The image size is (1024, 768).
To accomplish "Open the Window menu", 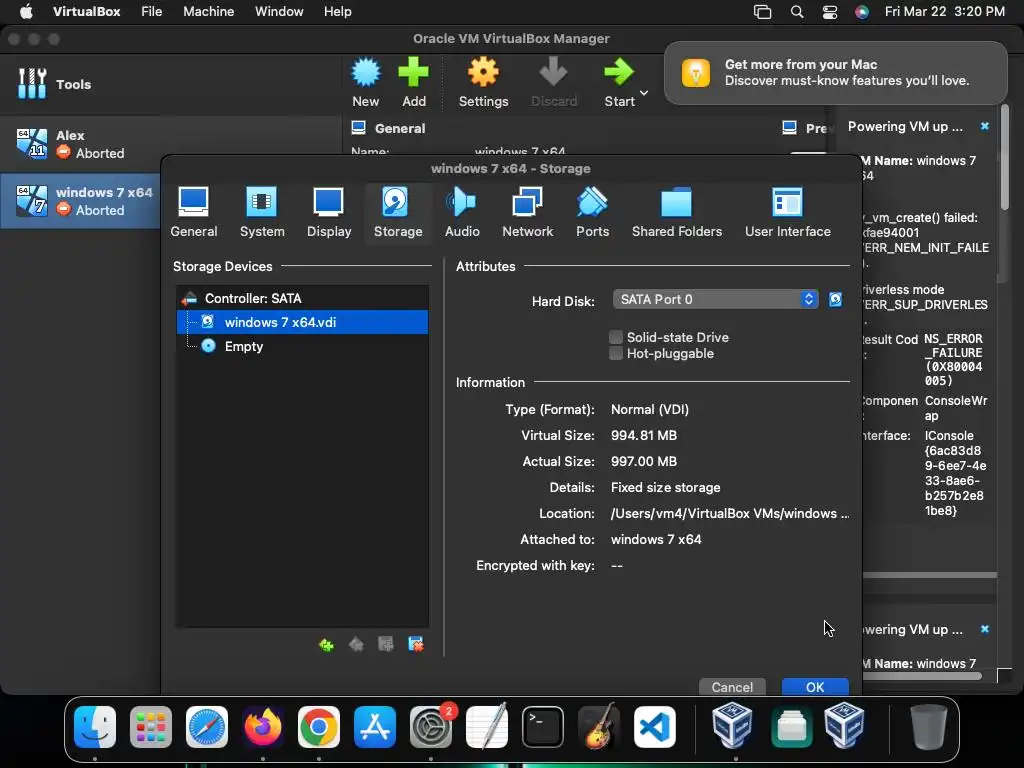I will [x=279, y=12].
